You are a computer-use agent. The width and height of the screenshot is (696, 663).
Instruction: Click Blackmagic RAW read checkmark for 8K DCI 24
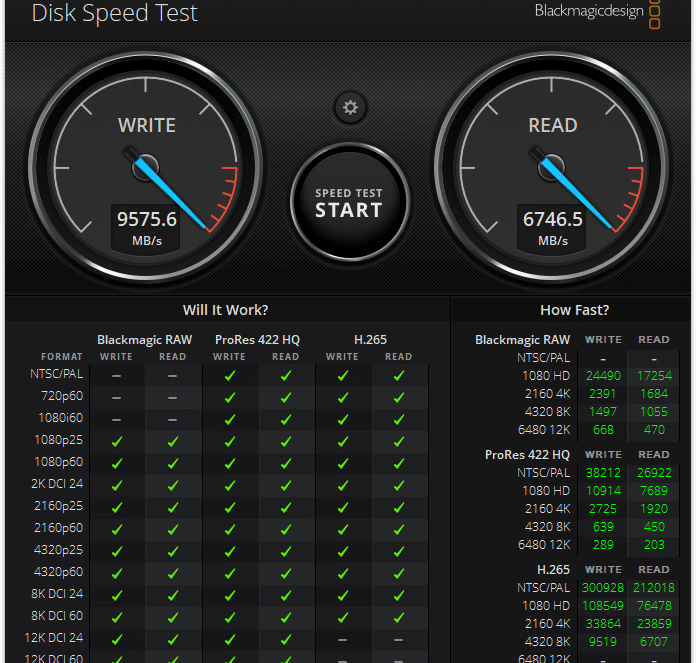[x=173, y=596]
